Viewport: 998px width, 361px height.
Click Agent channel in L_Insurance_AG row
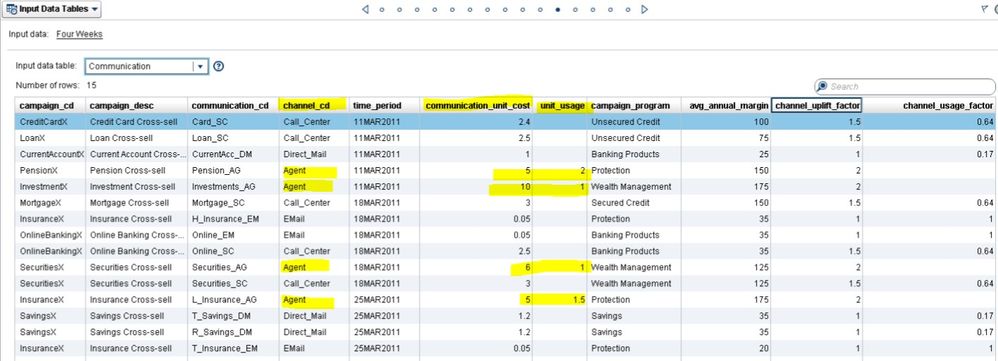[x=314, y=299]
